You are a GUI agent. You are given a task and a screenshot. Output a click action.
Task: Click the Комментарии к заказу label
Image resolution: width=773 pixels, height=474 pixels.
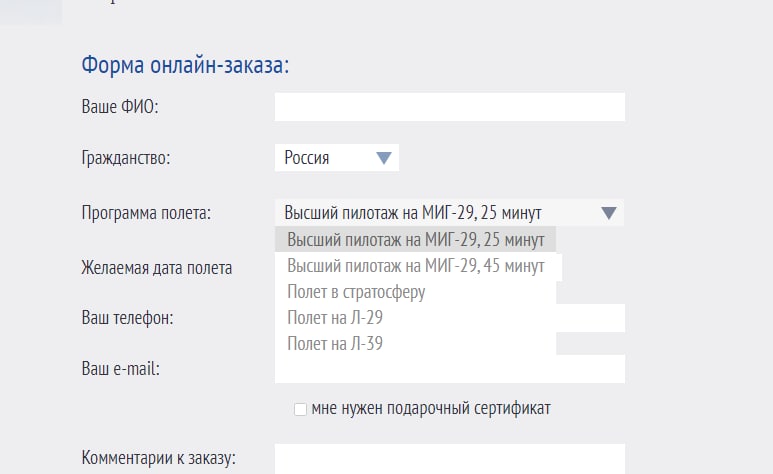[158, 459]
